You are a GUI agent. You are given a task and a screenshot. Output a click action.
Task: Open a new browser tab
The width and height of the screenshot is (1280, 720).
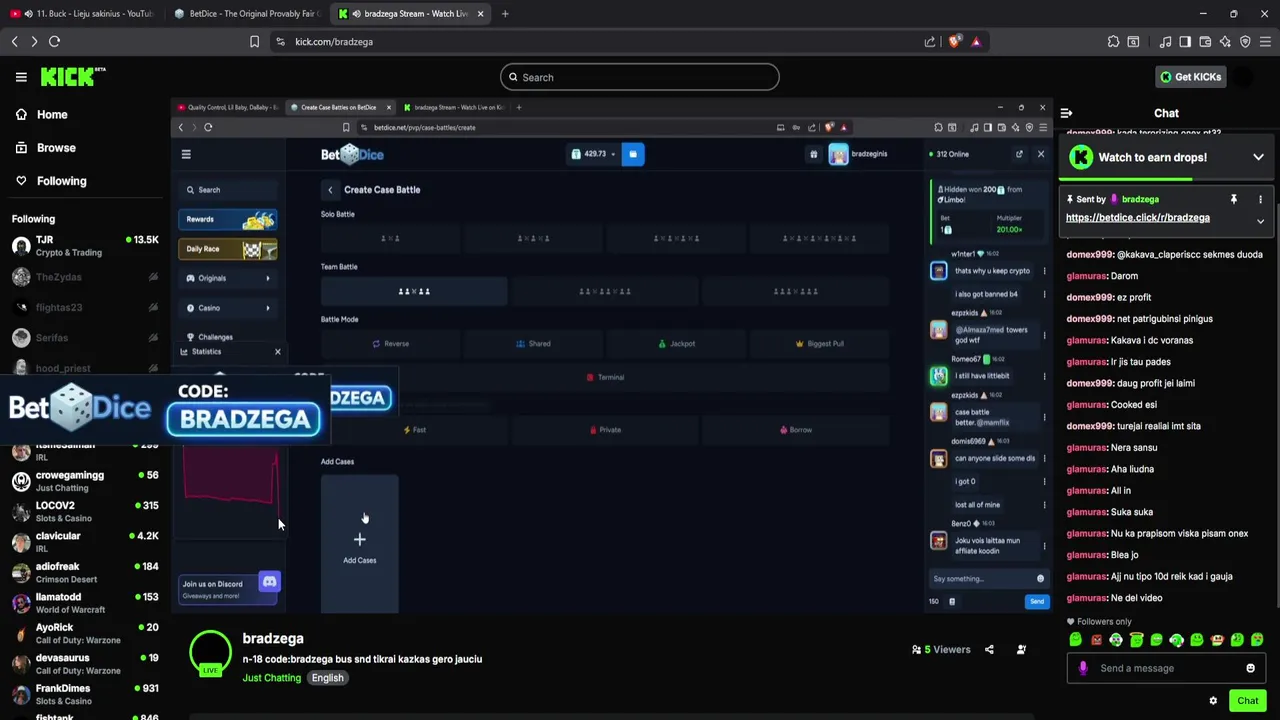tap(505, 14)
